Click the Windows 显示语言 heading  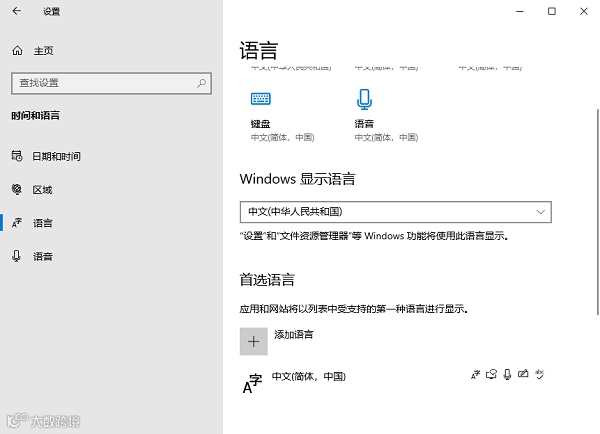pyautogui.click(x=297, y=179)
